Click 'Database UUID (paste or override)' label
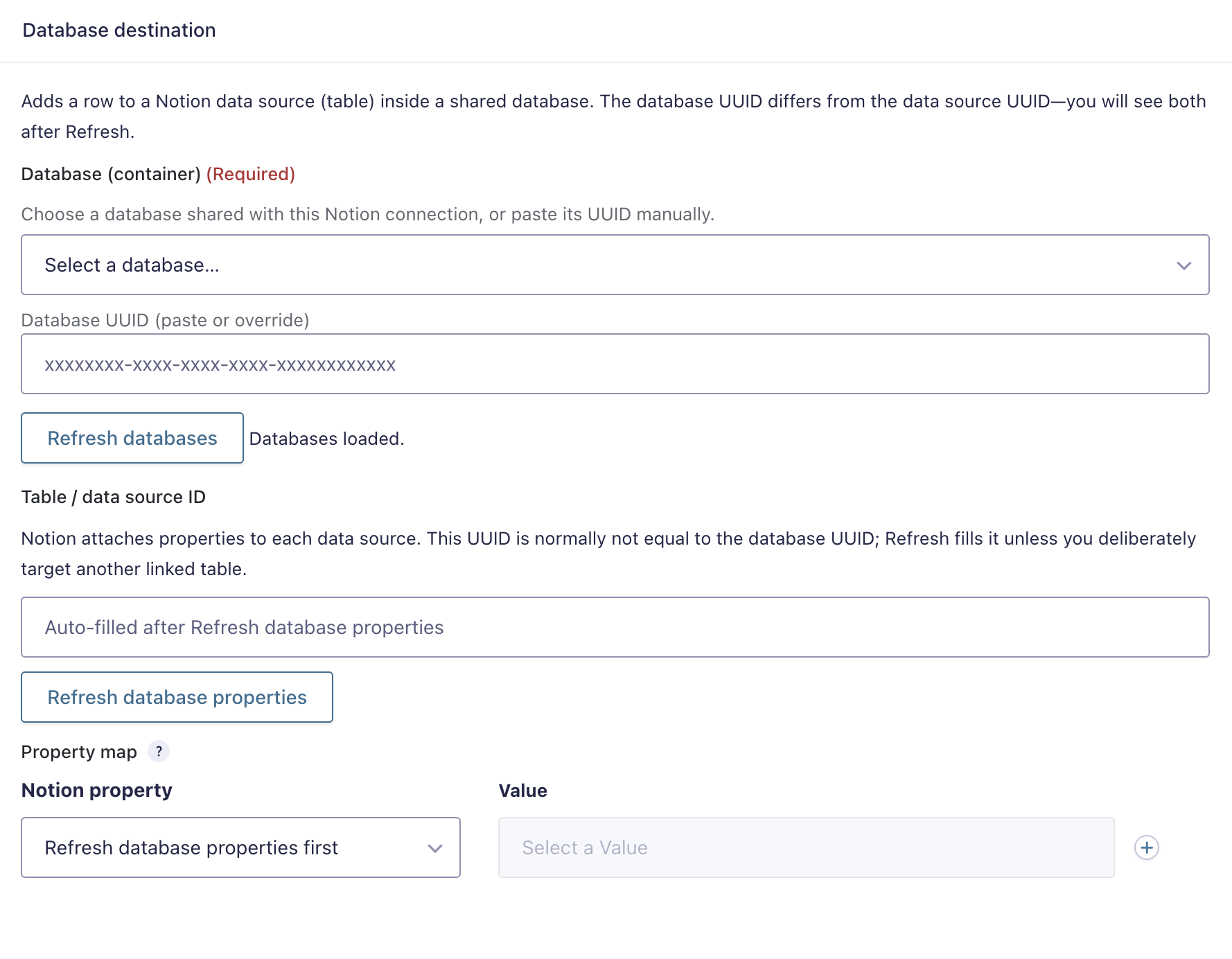 pos(166,320)
